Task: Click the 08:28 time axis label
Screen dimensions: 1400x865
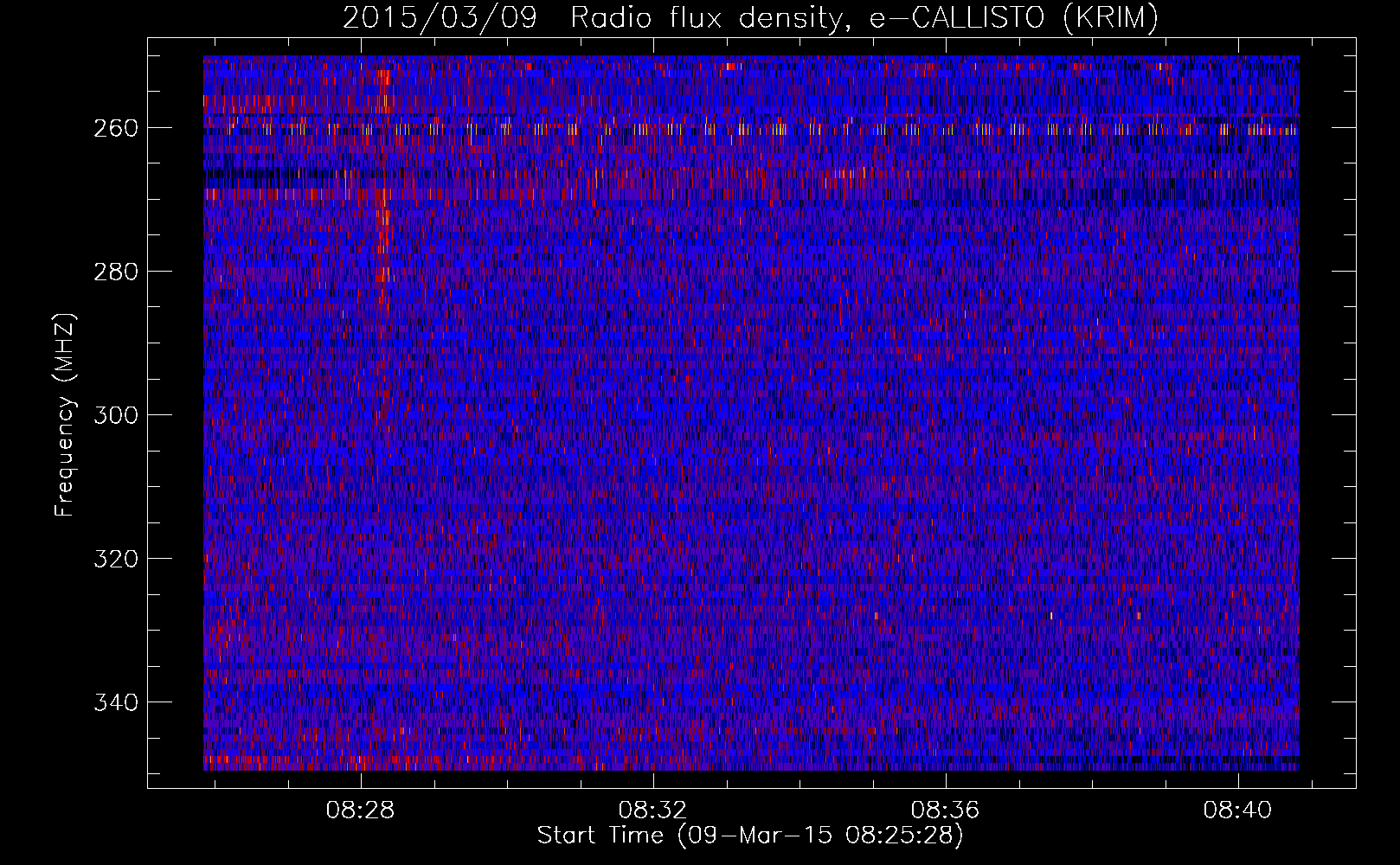Action: tap(360, 811)
